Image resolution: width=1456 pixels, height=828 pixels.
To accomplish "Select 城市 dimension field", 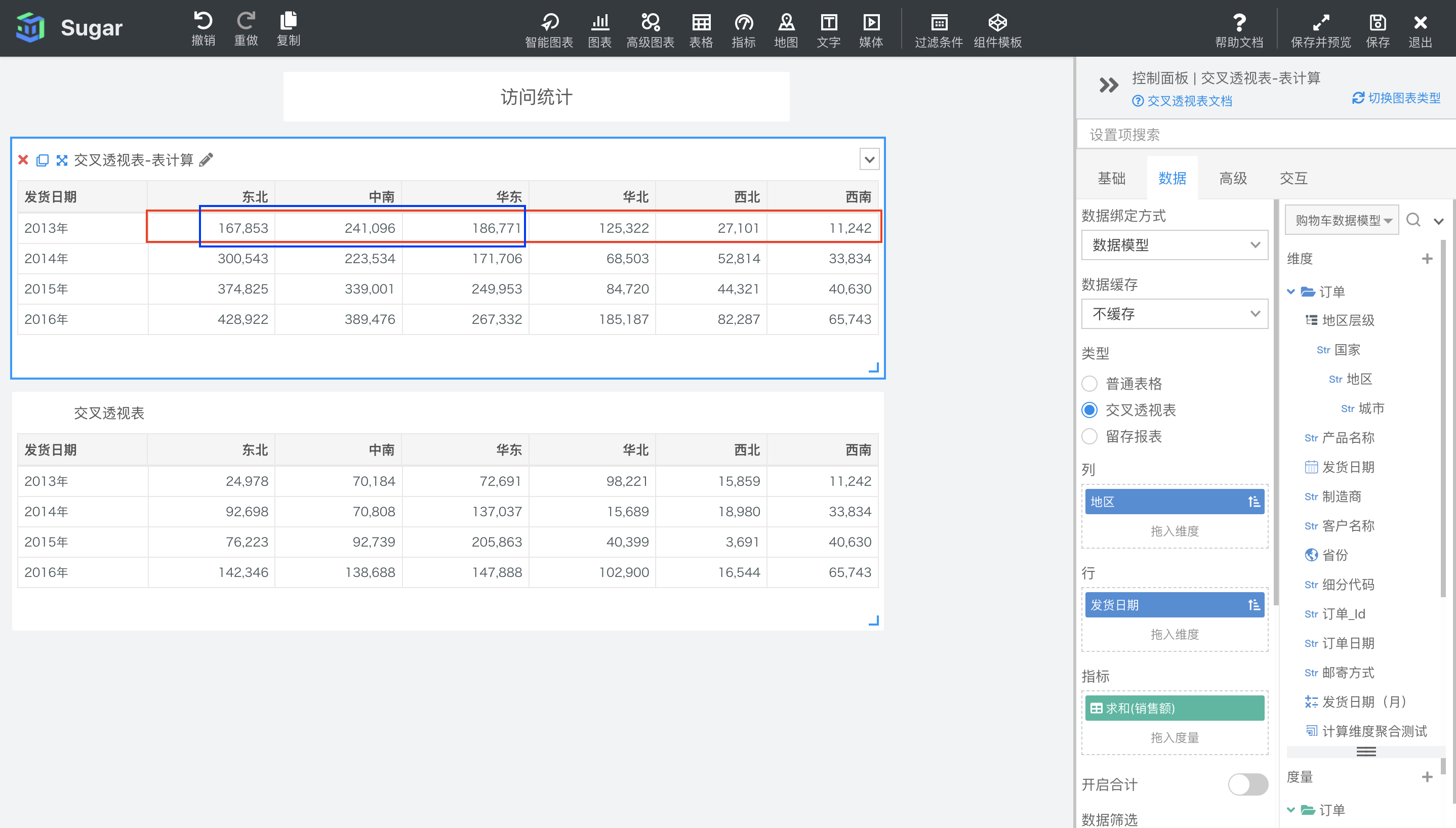I will point(1363,408).
